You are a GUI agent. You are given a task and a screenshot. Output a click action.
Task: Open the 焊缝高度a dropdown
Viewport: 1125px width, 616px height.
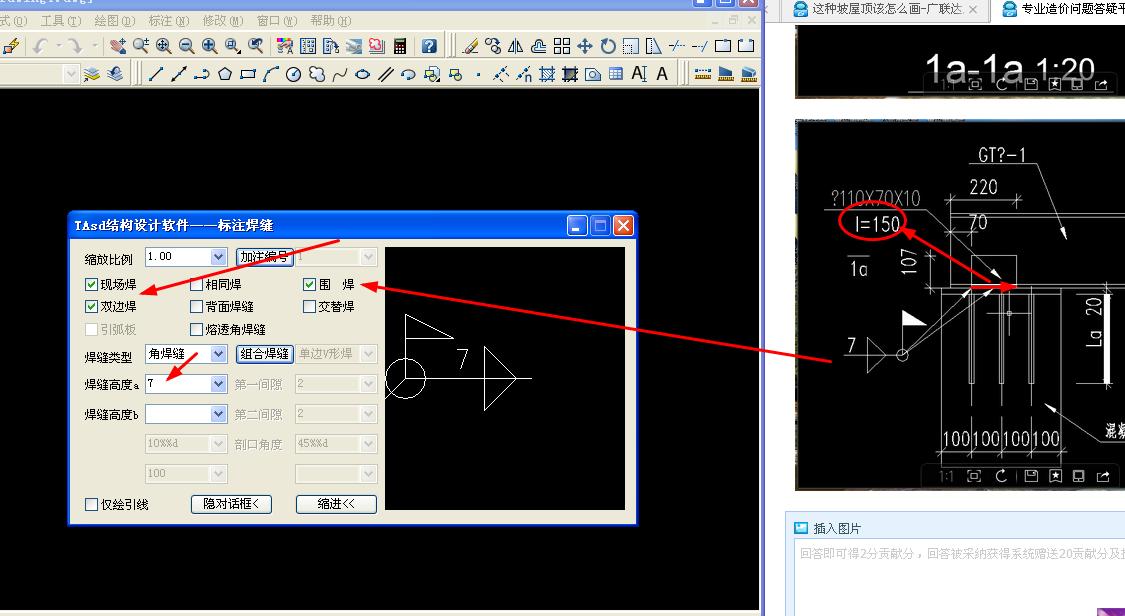pyautogui.click(x=219, y=384)
